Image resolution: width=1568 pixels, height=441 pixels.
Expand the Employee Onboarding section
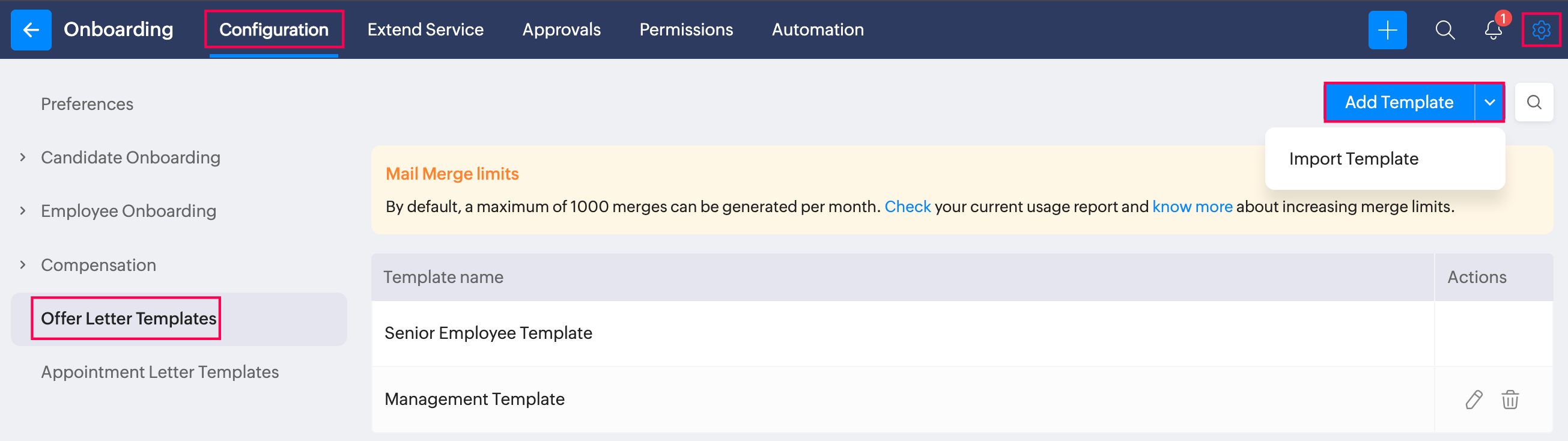[x=23, y=211]
